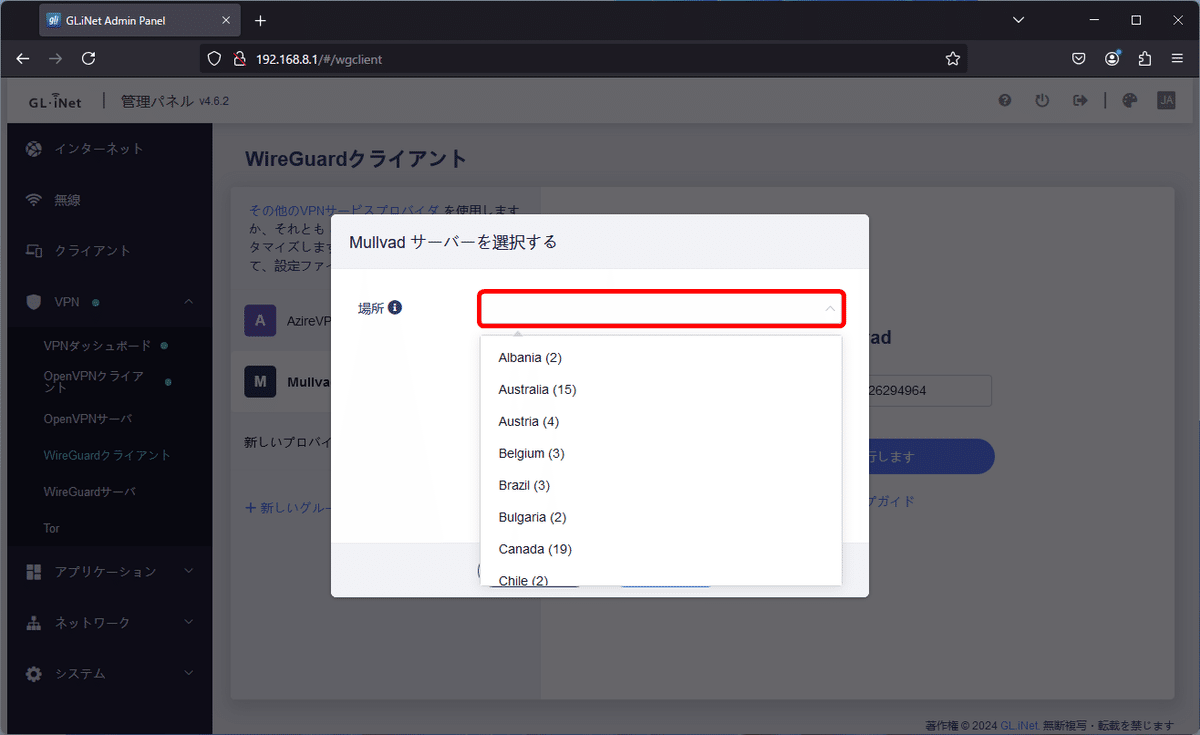Click the VPN shield sidebar icon
This screenshot has width=1200, height=735.
point(34,301)
